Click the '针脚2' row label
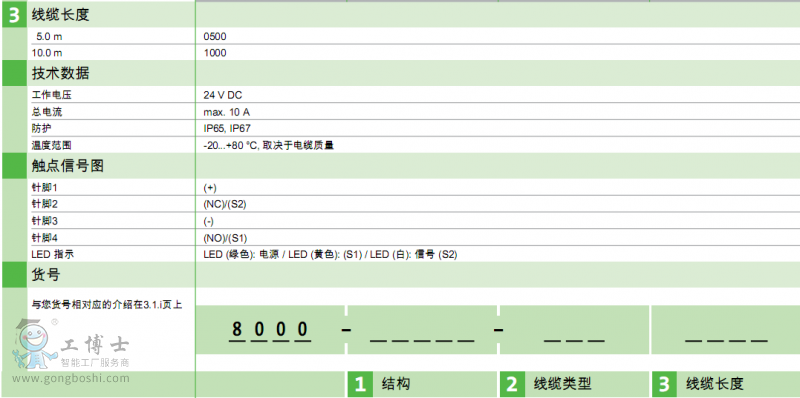This screenshot has width=800, height=398. pos(44,205)
